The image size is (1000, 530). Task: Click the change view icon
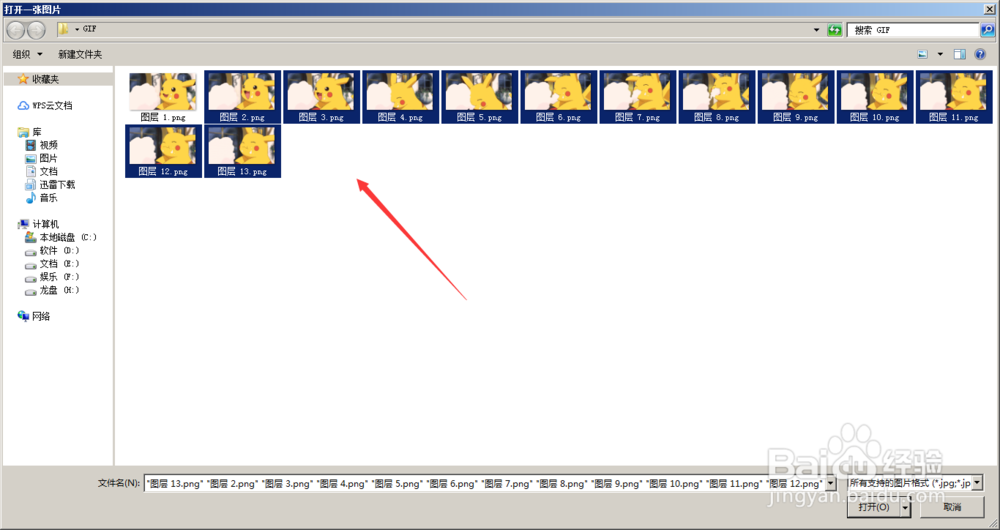pyautogui.click(x=922, y=54)
